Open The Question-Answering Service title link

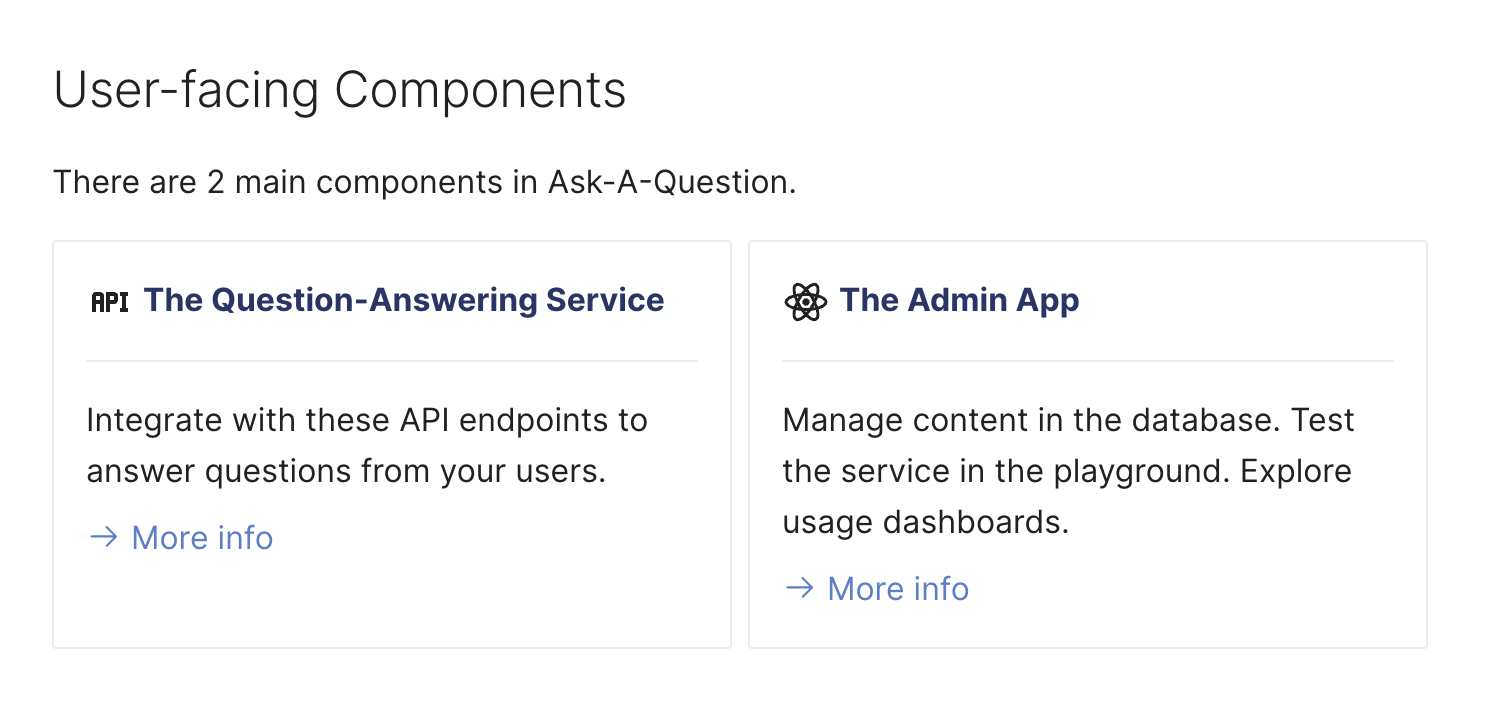[x=404, y=300]
